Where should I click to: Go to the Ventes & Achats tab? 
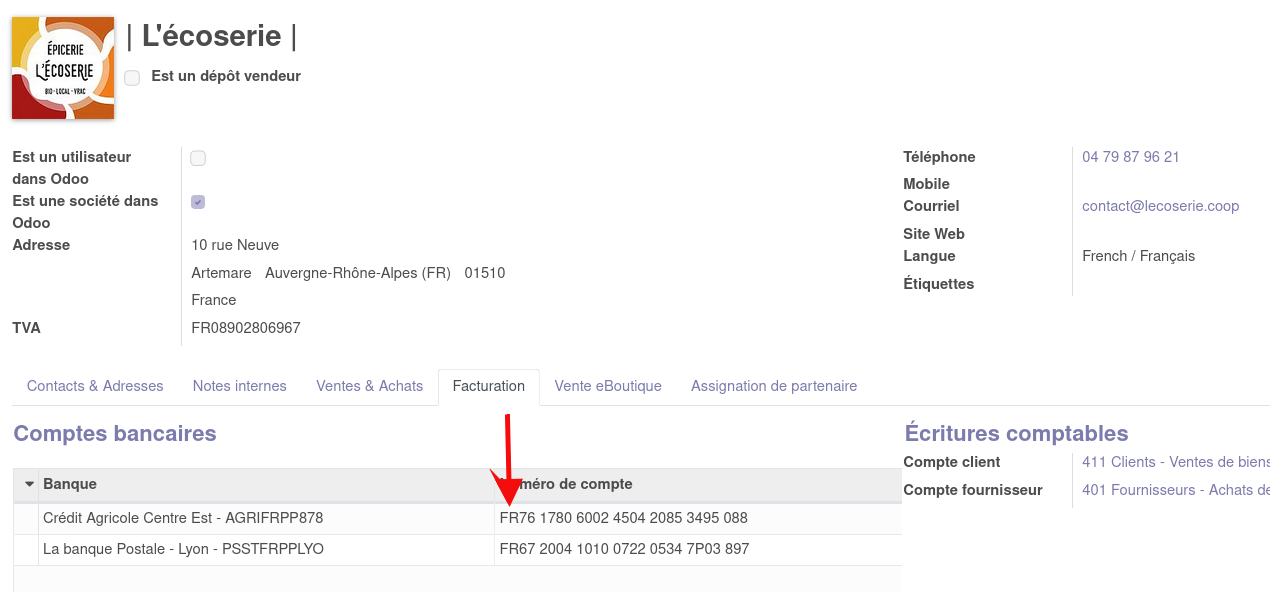370,386
